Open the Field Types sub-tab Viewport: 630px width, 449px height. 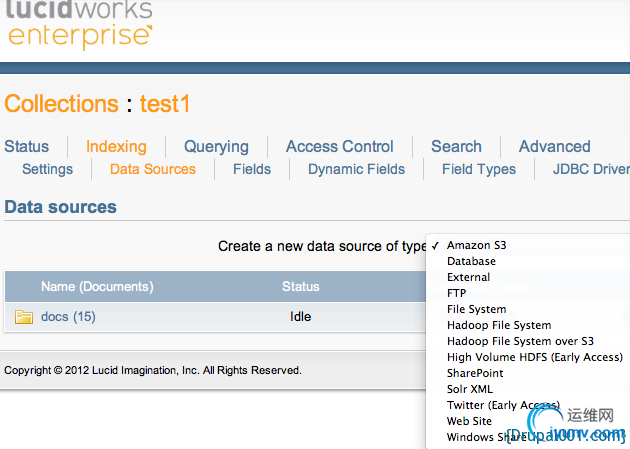pyautogui.click(x=479, y=169)
